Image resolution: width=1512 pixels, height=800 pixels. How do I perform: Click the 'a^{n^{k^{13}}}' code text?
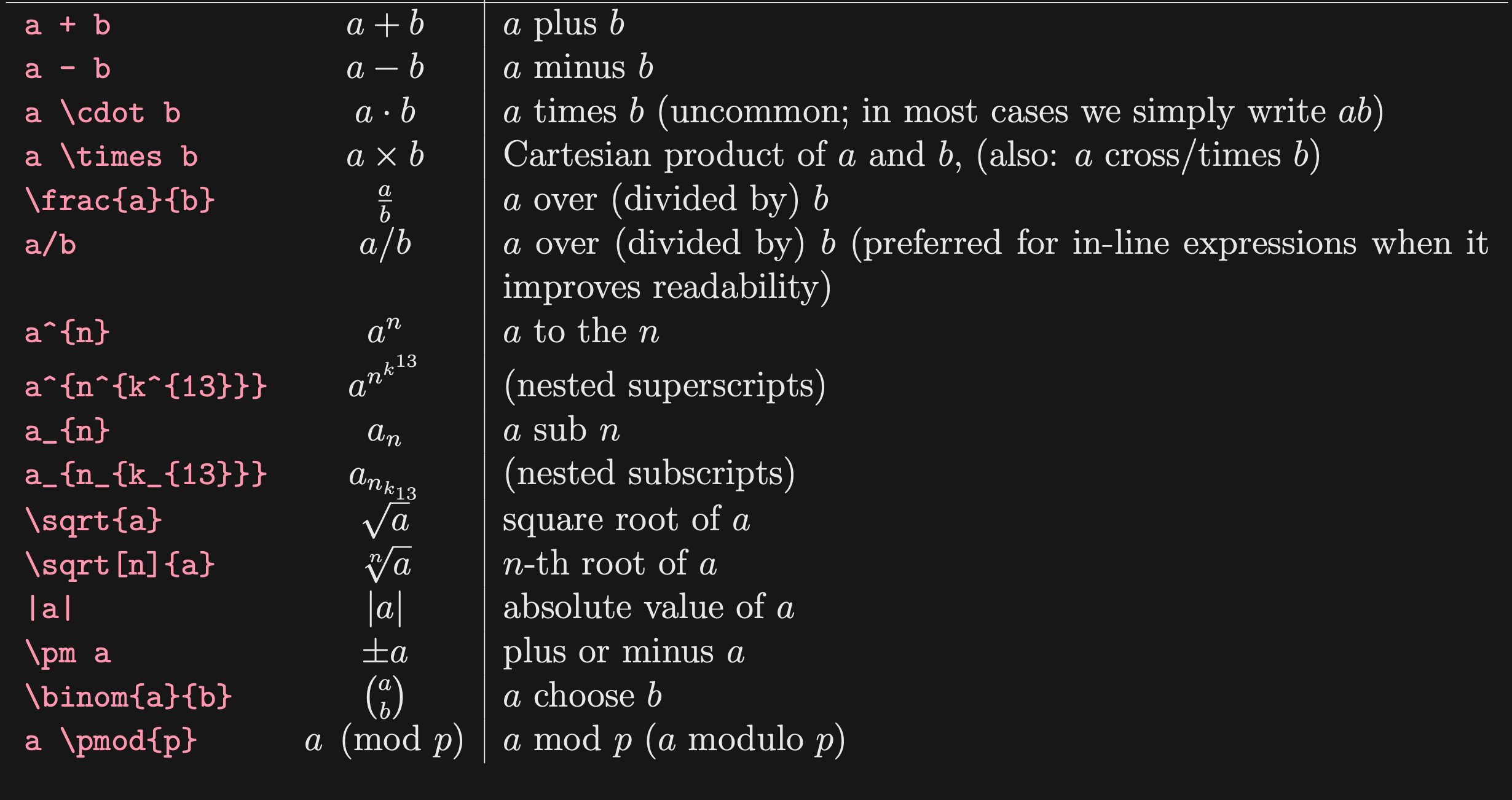pos(146,386)
